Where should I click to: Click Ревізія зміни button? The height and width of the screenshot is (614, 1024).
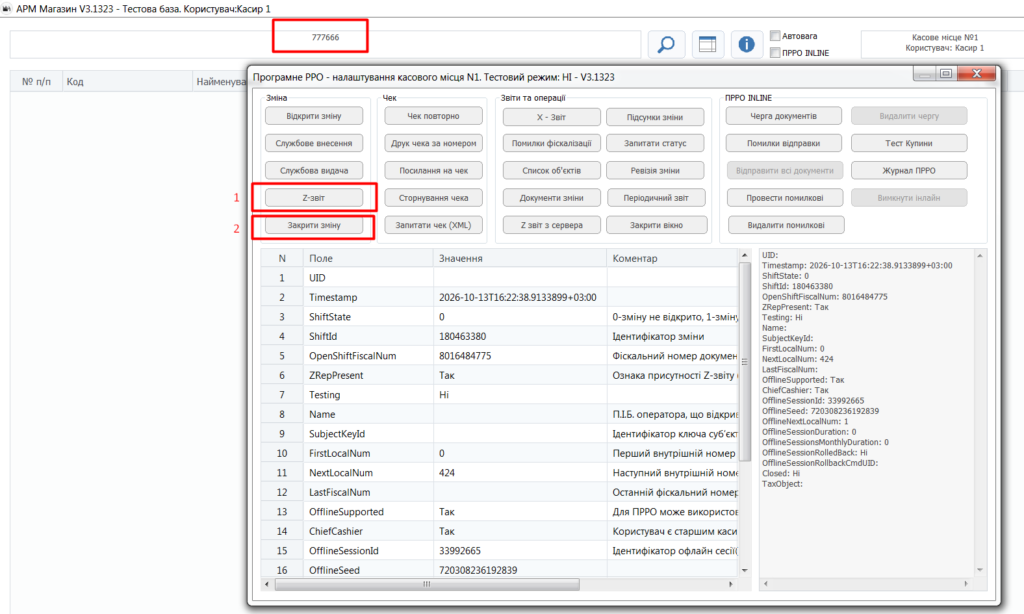(655, 170)
